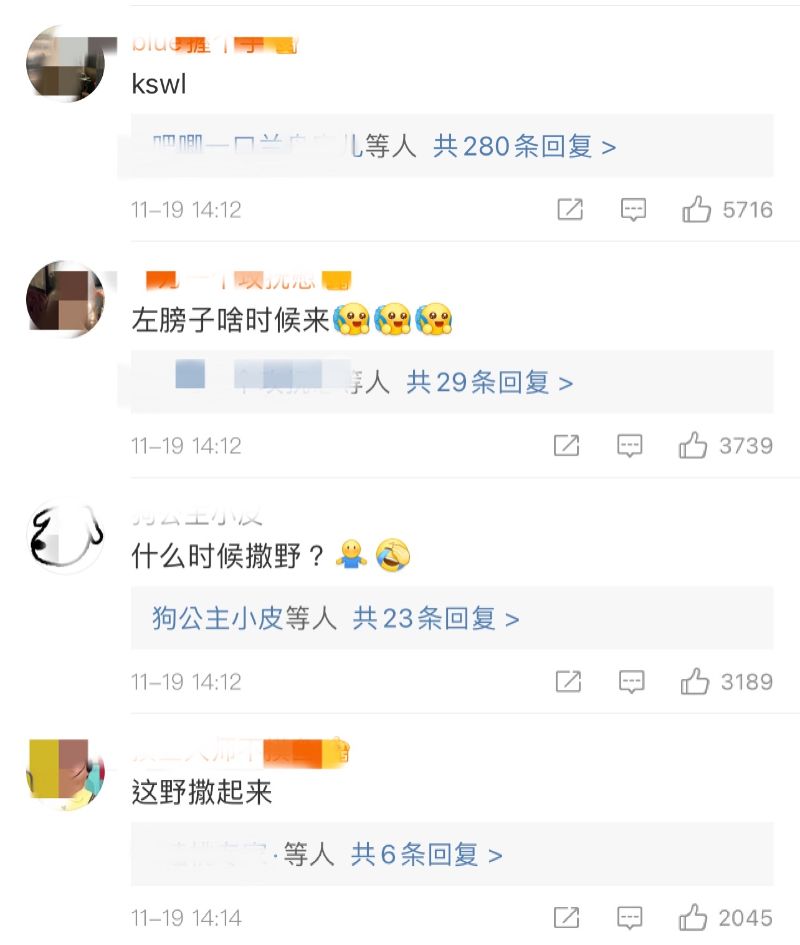Tap the reply icon on the 什么时候撒野 comment
The width and height of the screenshot is (800, 945).
pyautogui.click(x=631, y=682)
